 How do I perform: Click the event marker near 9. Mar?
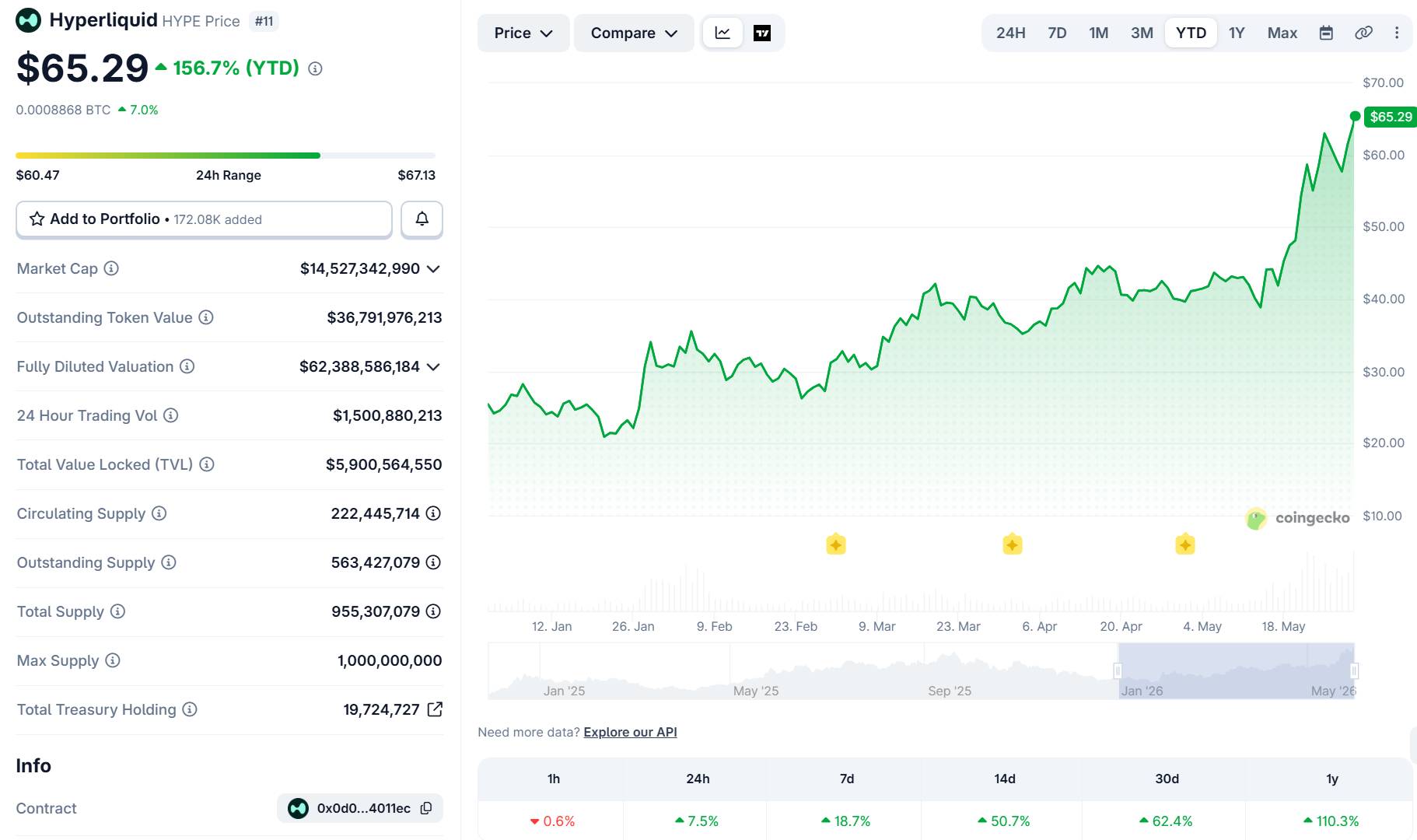tap(836, 544)
